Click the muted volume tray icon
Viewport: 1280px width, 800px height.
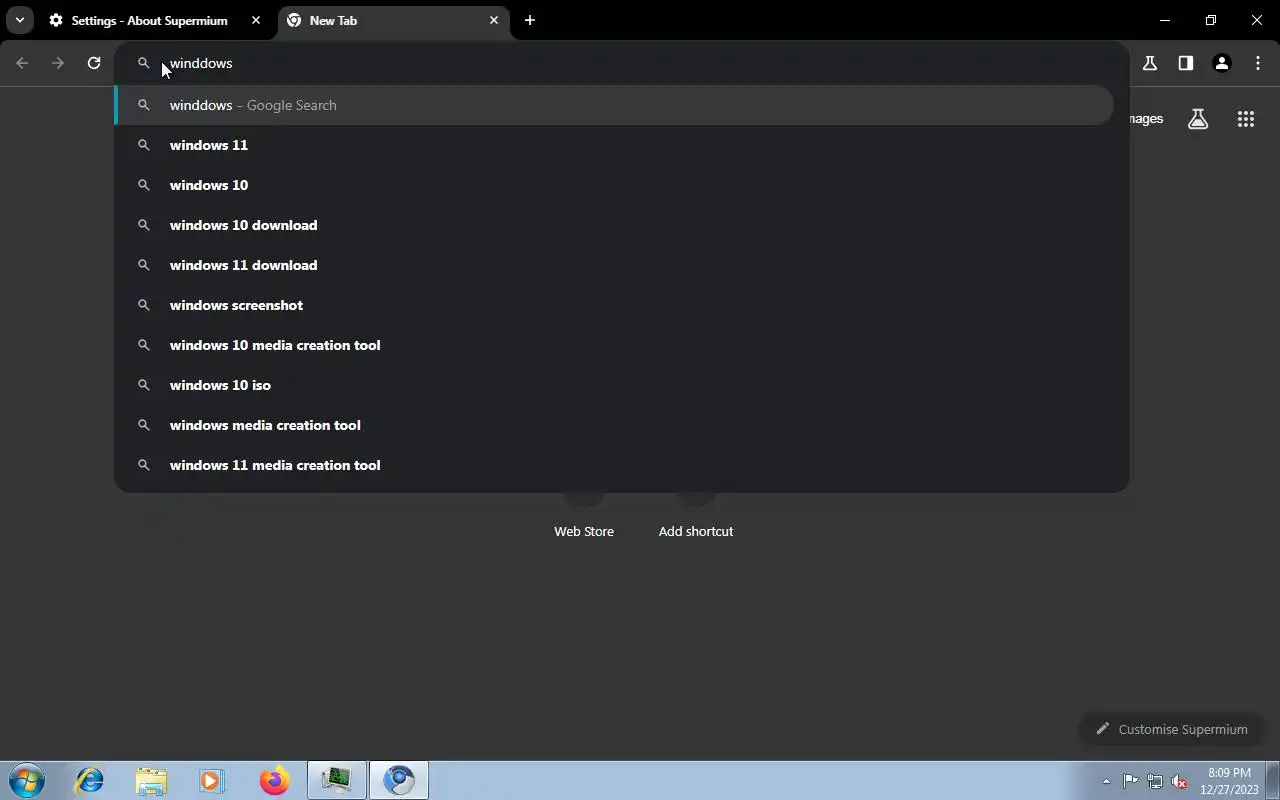[1180, 781]
